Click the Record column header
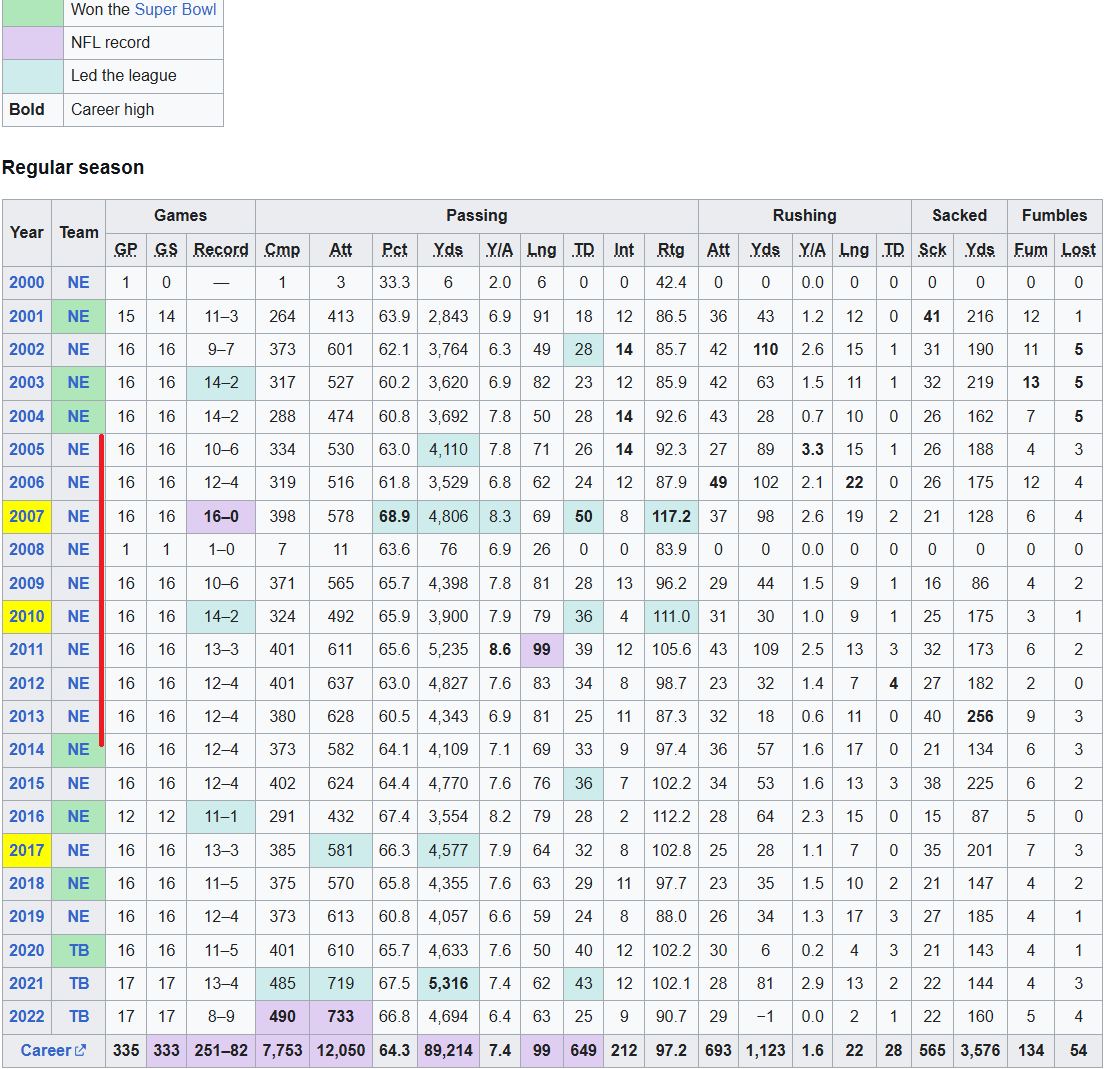 point(221,250)
